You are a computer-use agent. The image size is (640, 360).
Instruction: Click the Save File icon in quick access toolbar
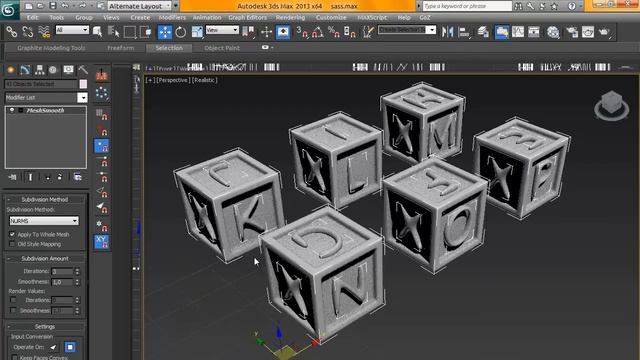click(x=53, y=6)
